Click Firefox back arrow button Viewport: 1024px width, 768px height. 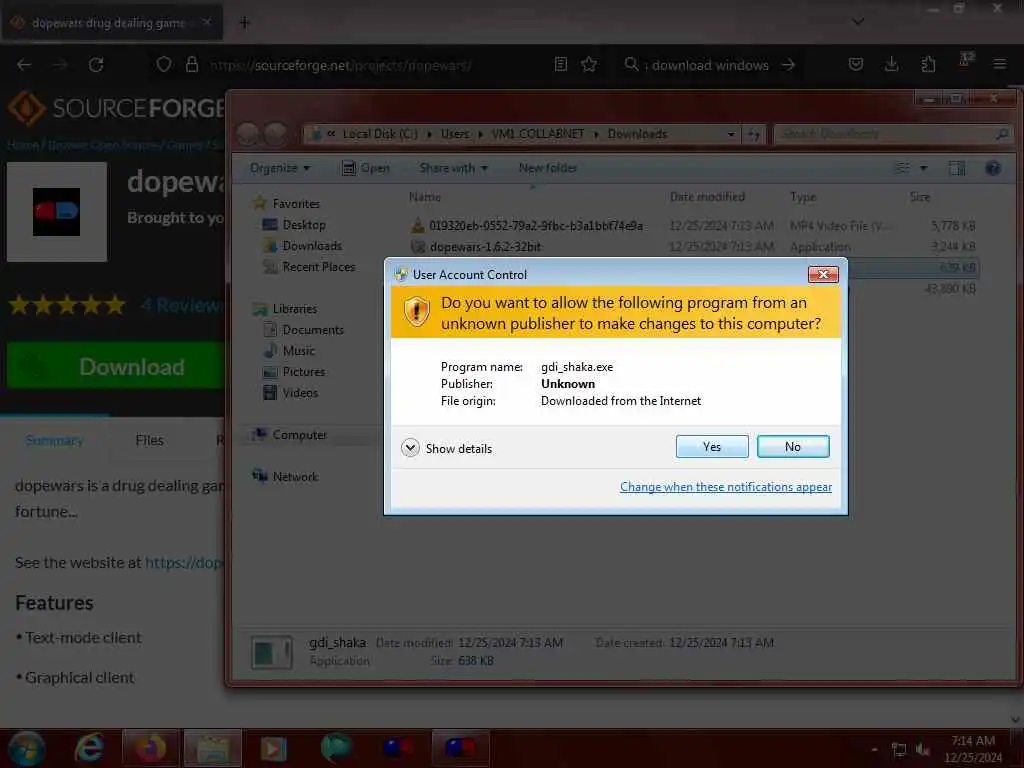(24, 65)
